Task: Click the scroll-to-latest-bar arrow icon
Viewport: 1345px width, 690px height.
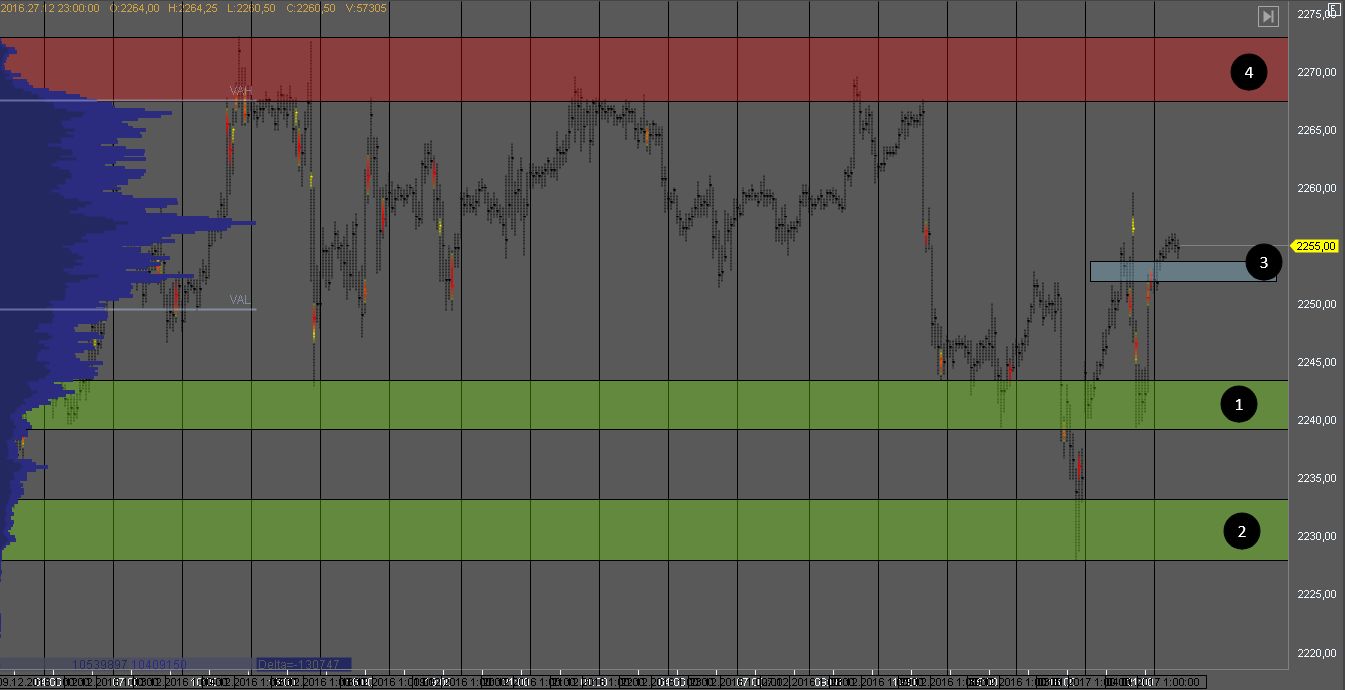Action: (x=1268, y=16)
